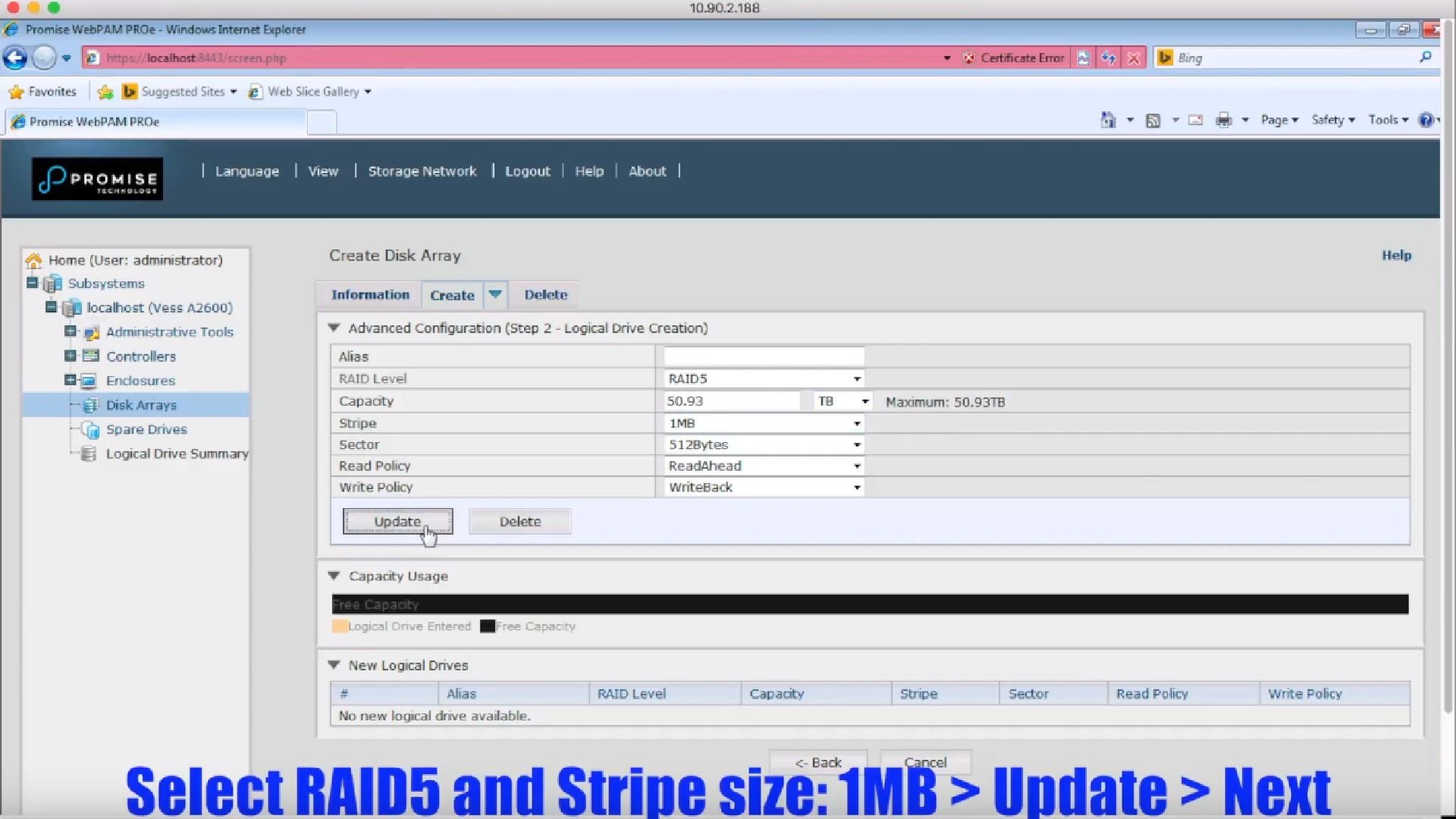
Task: Click About in the header
Action: 648,171
